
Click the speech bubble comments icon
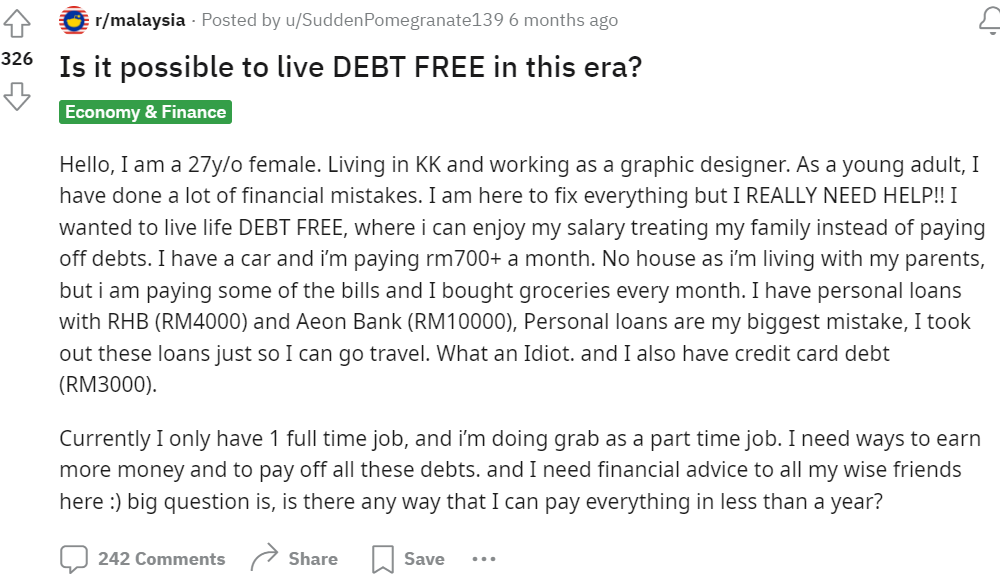pyautogui.click(x=74, y=559)
